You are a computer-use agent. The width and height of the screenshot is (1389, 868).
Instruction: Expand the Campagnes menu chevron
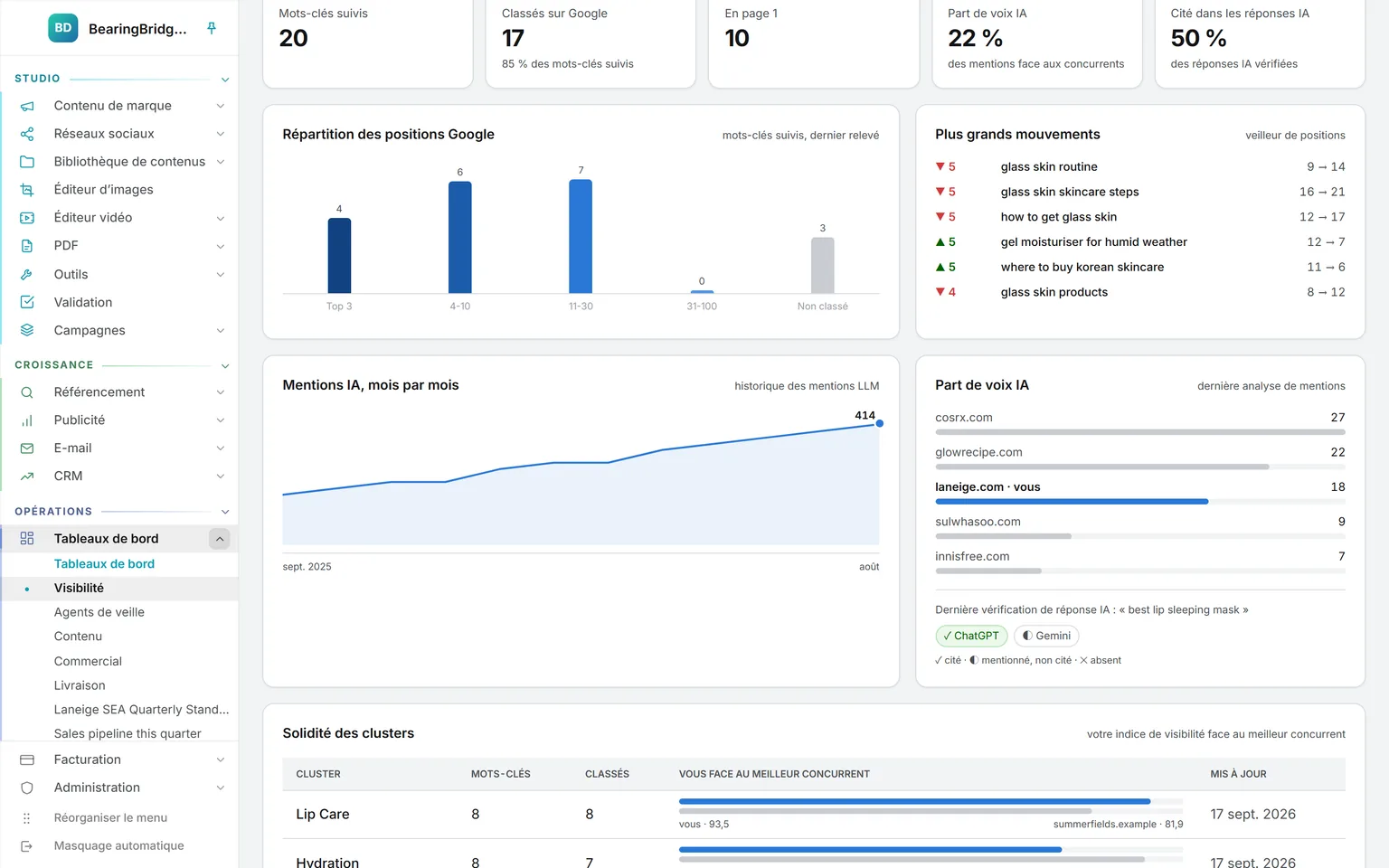point(220,330)
